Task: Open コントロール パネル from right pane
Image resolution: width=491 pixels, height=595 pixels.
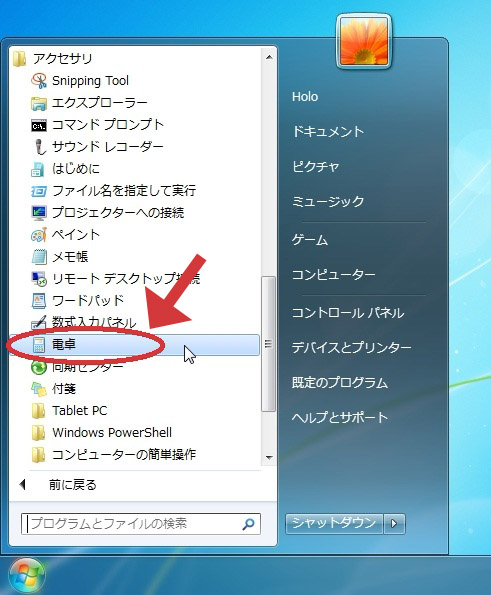Action: pos(348,313)
